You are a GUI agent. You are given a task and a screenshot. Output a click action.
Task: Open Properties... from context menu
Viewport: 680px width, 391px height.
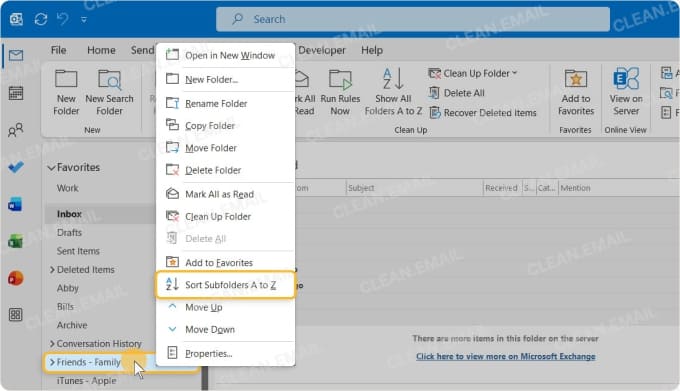226,353
